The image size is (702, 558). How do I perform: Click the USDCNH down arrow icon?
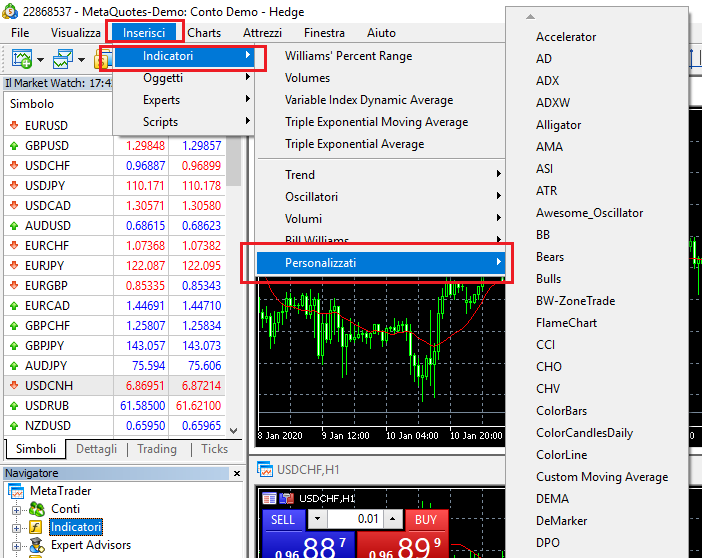point(14,385)
